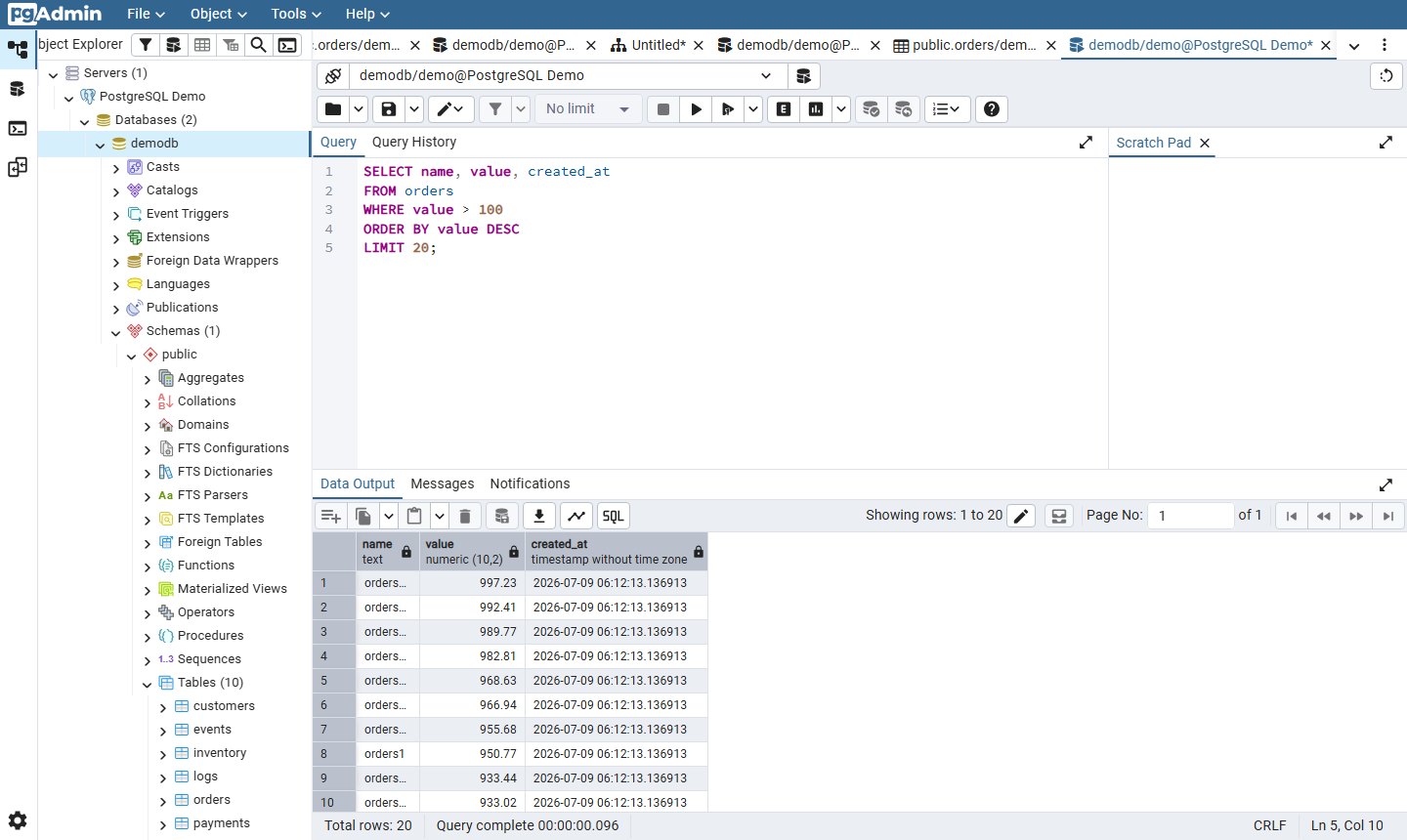Screen dimensions: 1407x840
Task: Click the Stop query square button
Action: coord(663,109)
